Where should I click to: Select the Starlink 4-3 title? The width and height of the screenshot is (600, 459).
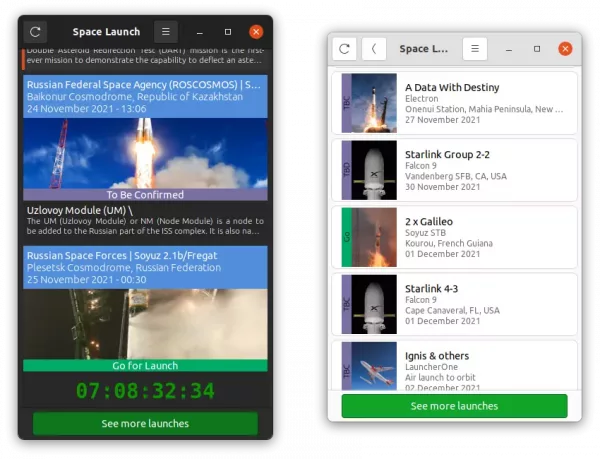(x=431, y=288)
